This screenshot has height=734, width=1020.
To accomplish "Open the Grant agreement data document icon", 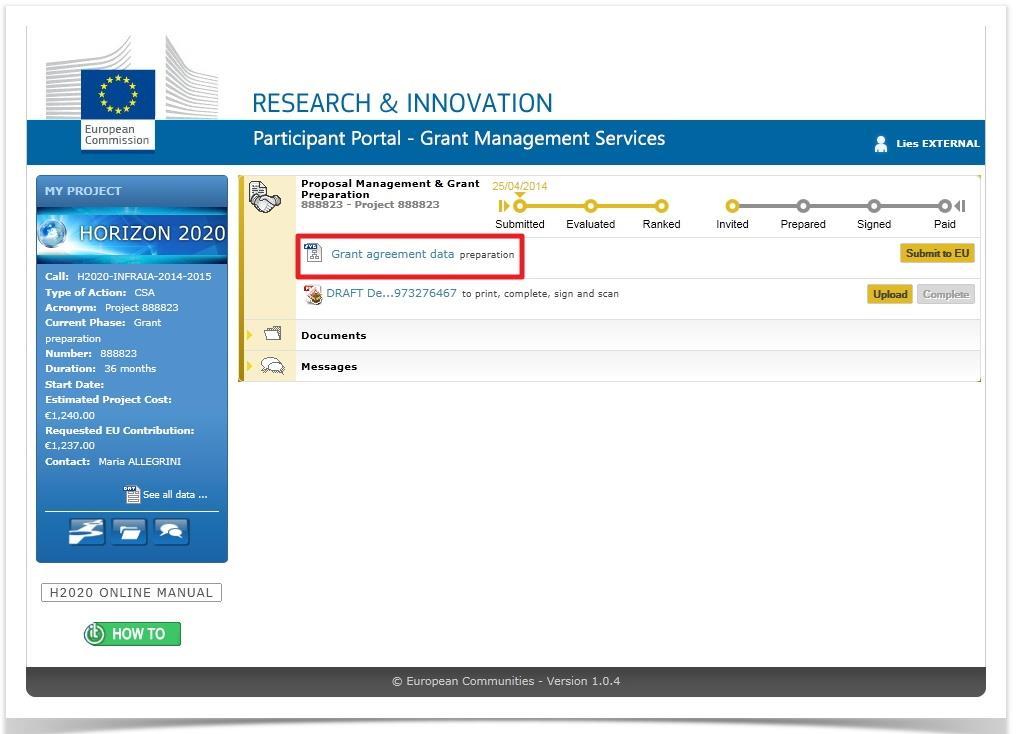I will 314,252.
